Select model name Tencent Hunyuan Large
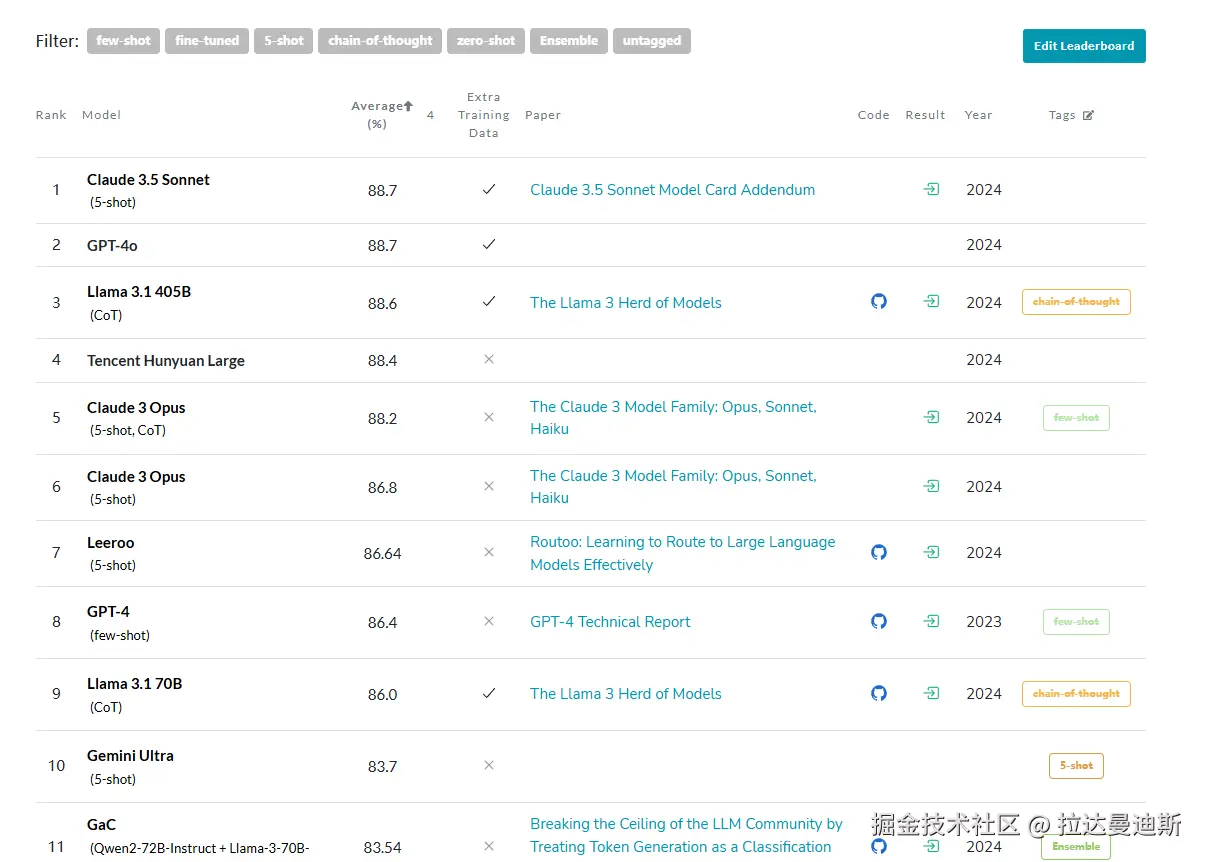The image size is (1205, 862). click(166, 361)
